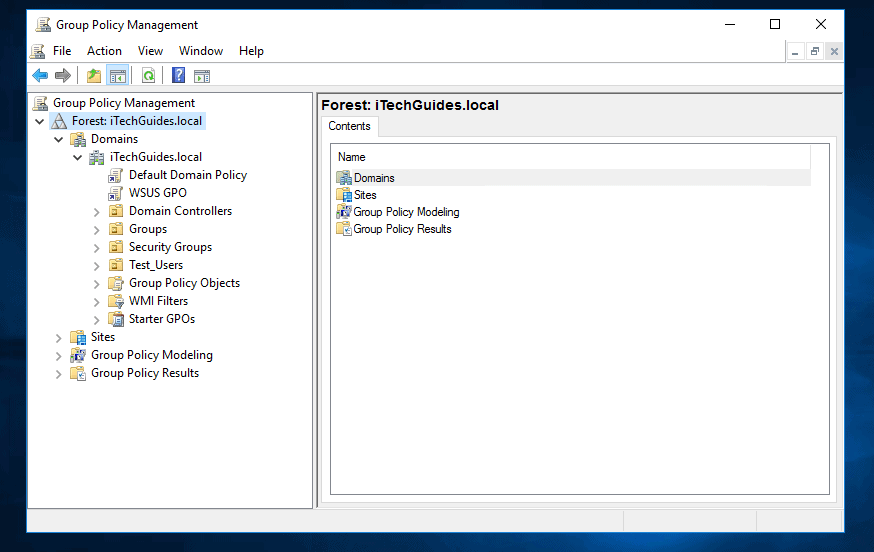The image size is (874, 552).
Task: Expand the Starter GPOs node
Action: click(x=96, y=319)
